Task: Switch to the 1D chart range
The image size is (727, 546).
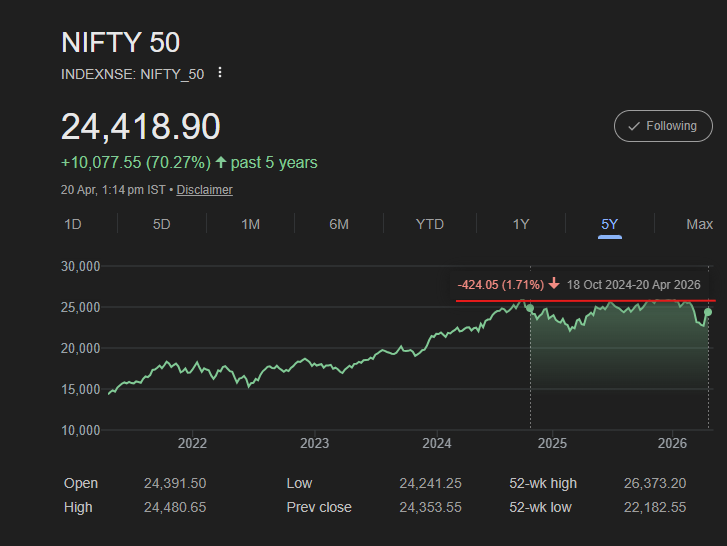Action: click(x=73, y=224)
